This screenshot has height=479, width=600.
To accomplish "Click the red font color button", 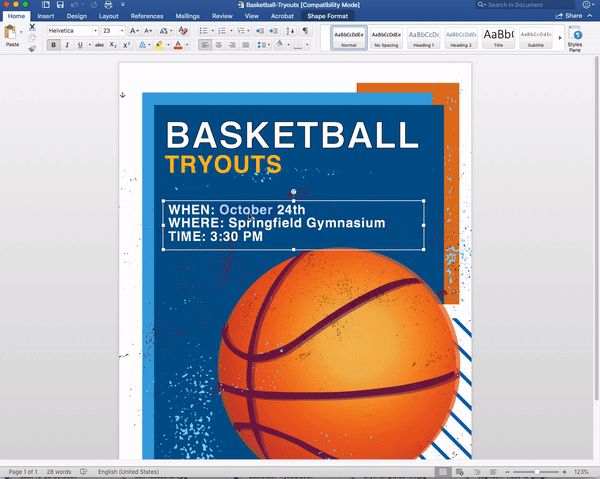I will point(178,45).
